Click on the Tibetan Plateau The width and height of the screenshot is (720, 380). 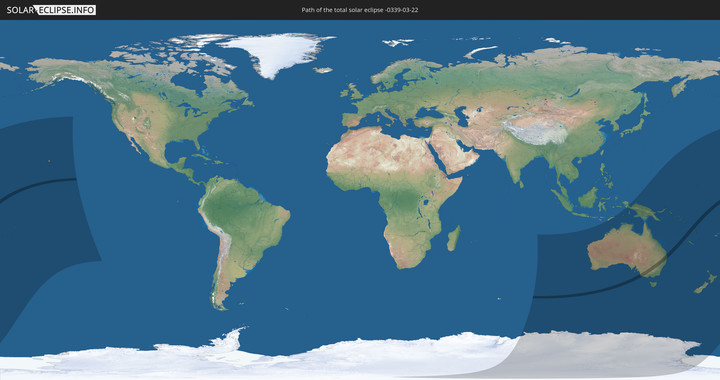coord(535,131)
